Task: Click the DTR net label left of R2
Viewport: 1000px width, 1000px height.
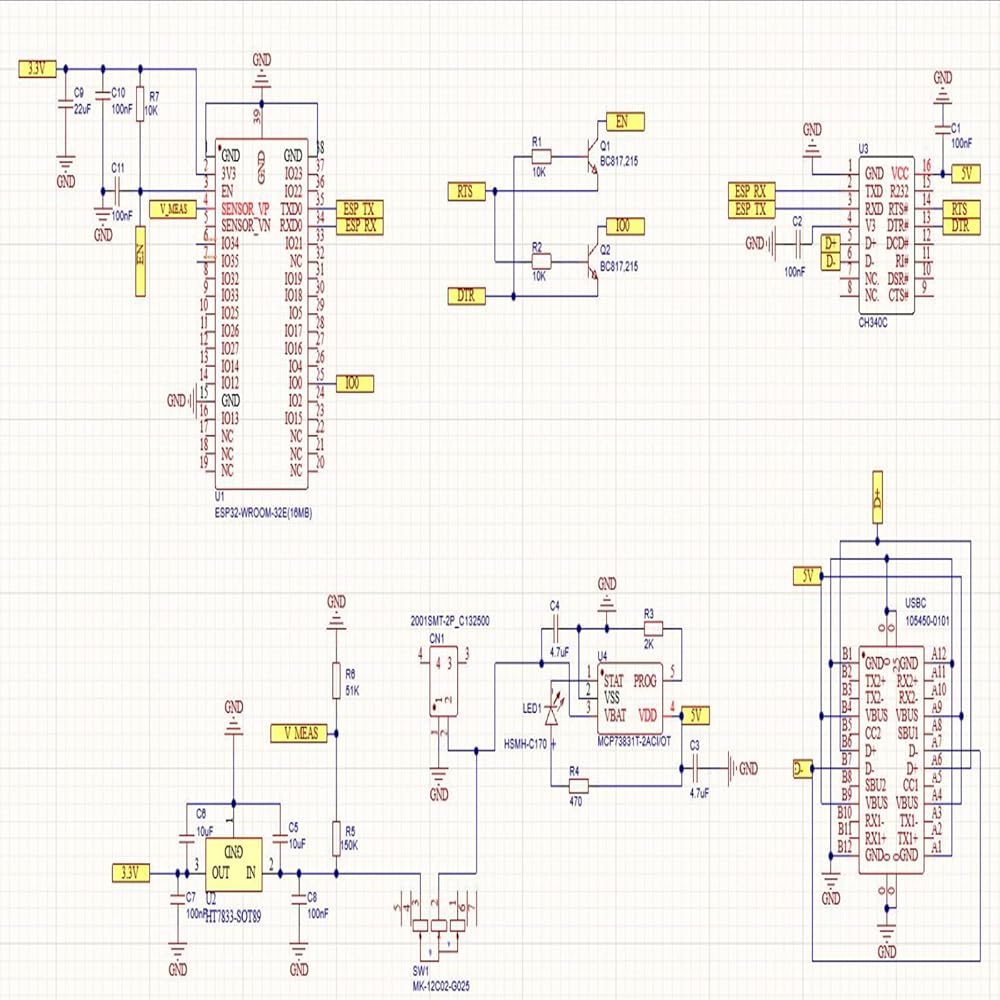Action: (x=467, y=296)
